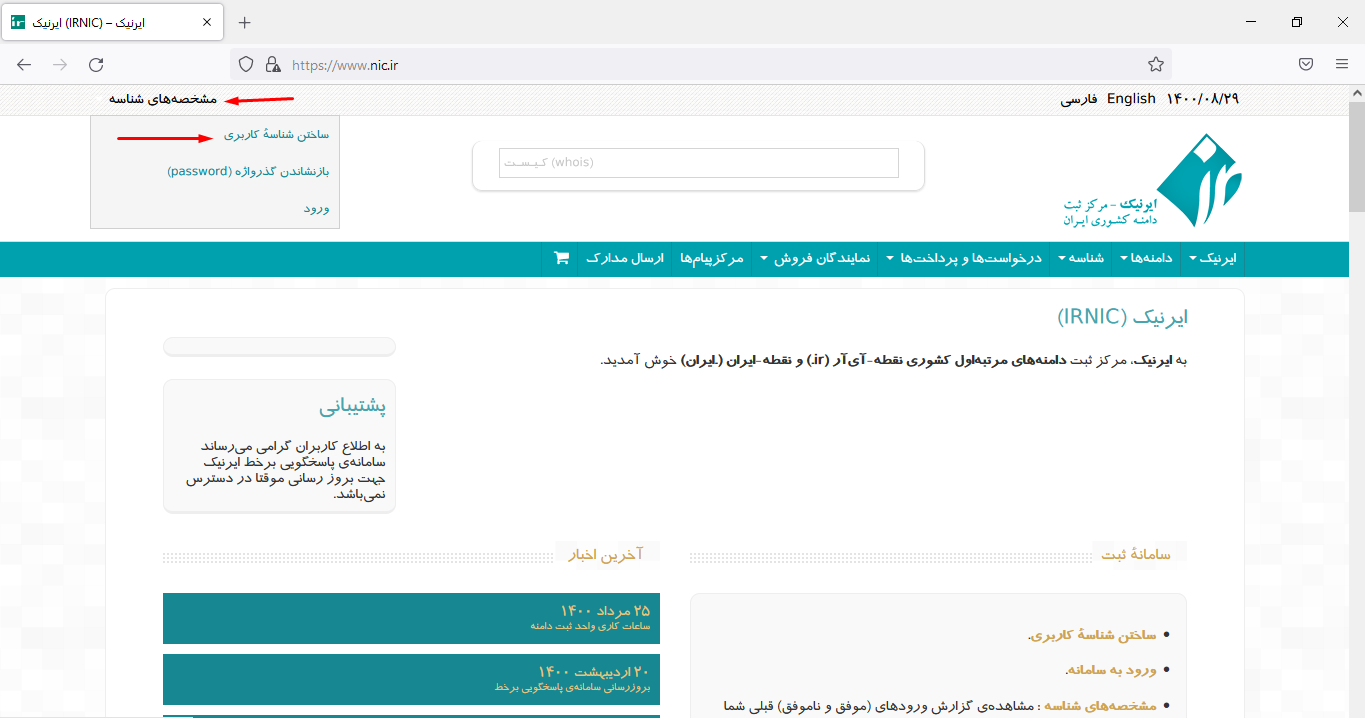Image resolution: width=1365 pixels, height=718 pixels.
Task: Open a new tab with plus button
Action: click(245, 23)
